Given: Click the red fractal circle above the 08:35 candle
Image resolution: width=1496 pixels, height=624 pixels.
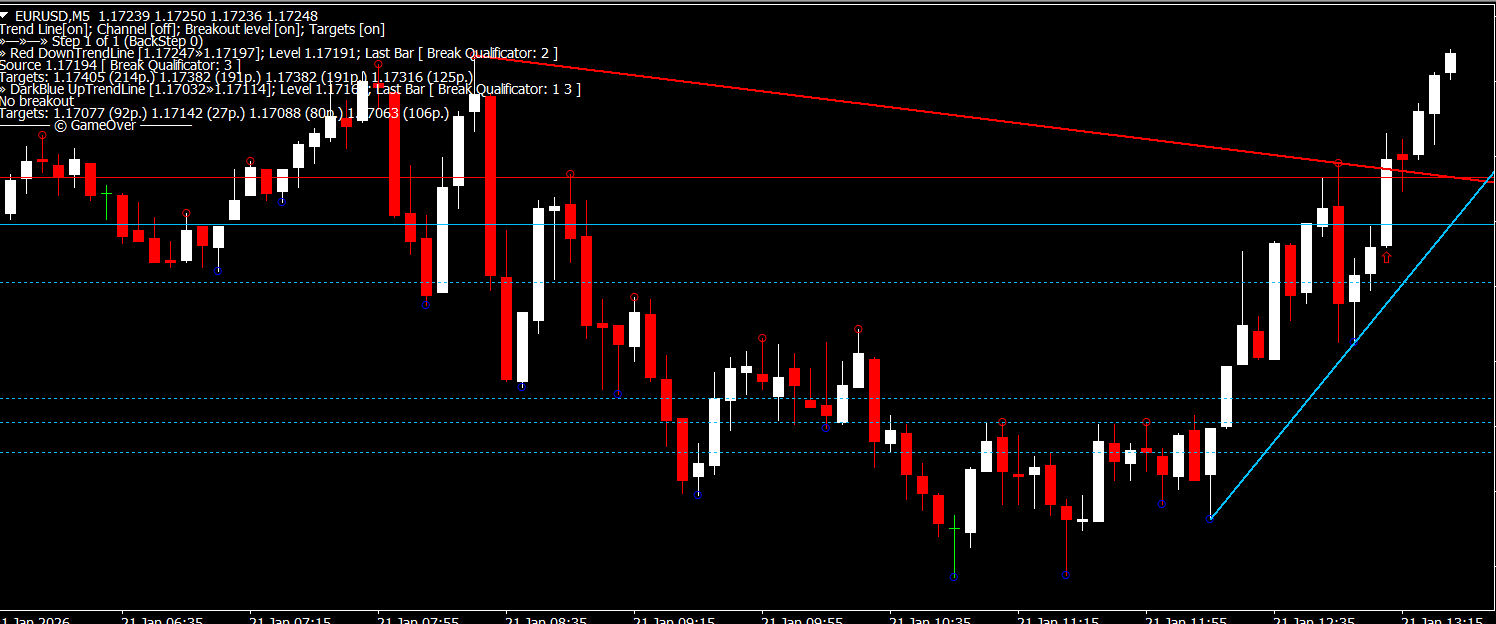Looking at the screenshot, I should coord(570,174).
